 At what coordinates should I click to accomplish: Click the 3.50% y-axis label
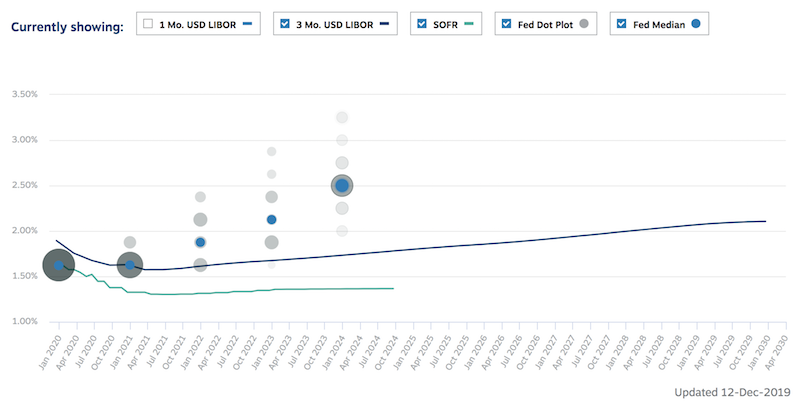(x=25, y=94)
